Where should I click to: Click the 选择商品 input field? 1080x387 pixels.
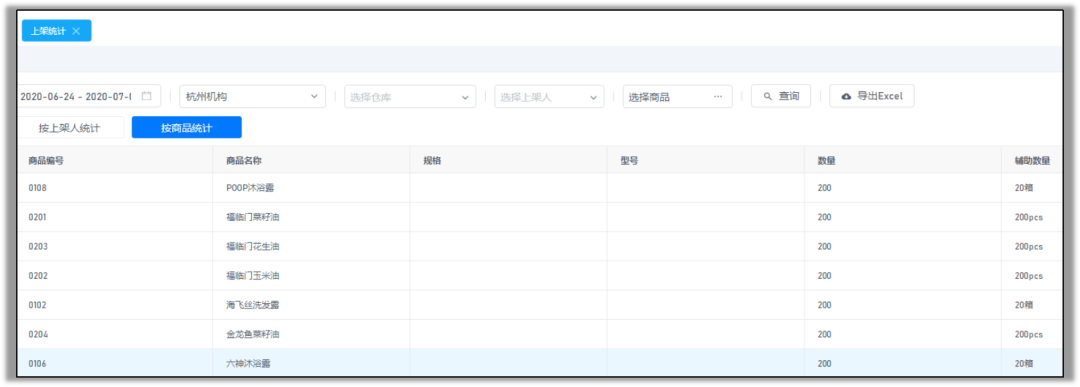click(x=677, y=97)
